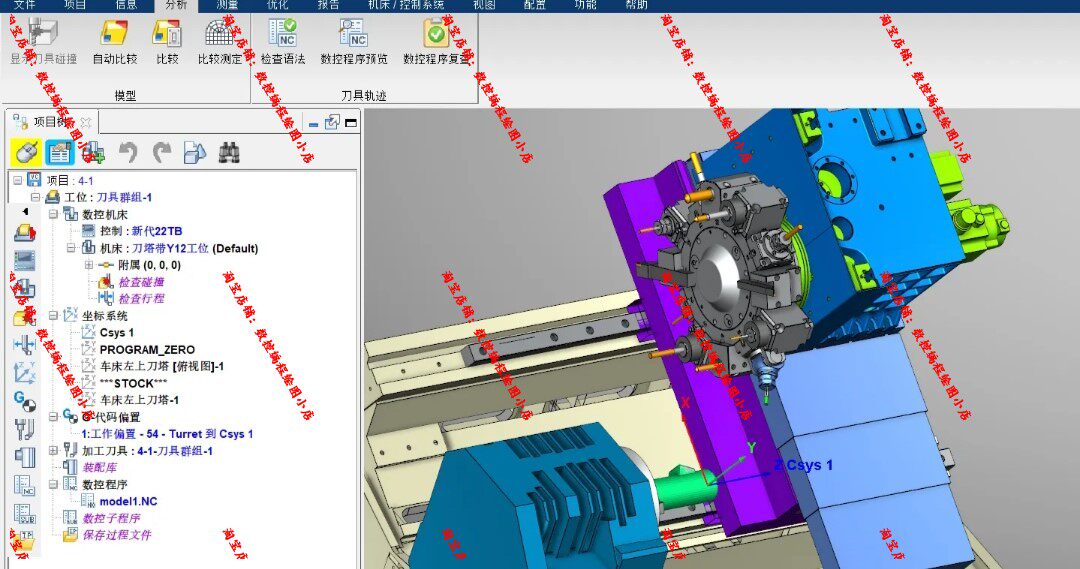Click the sidebar control screen icon
1080x569 pixels.
pyautogui.click(x=25, y=261)
